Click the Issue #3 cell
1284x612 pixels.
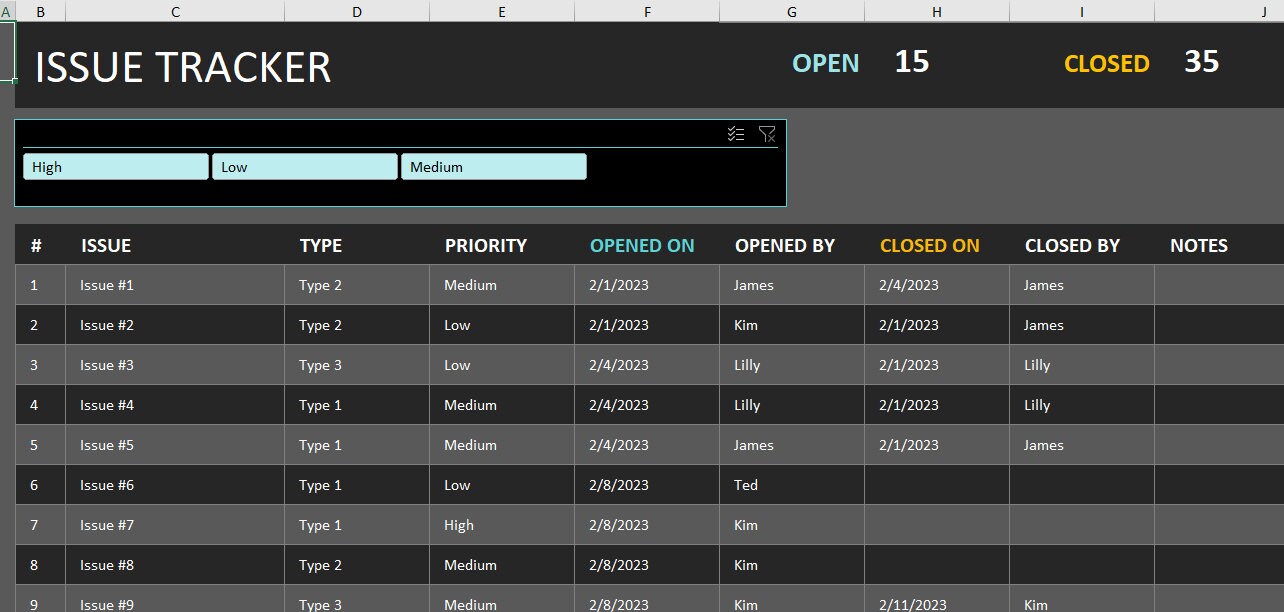click(x=175, y=365)
